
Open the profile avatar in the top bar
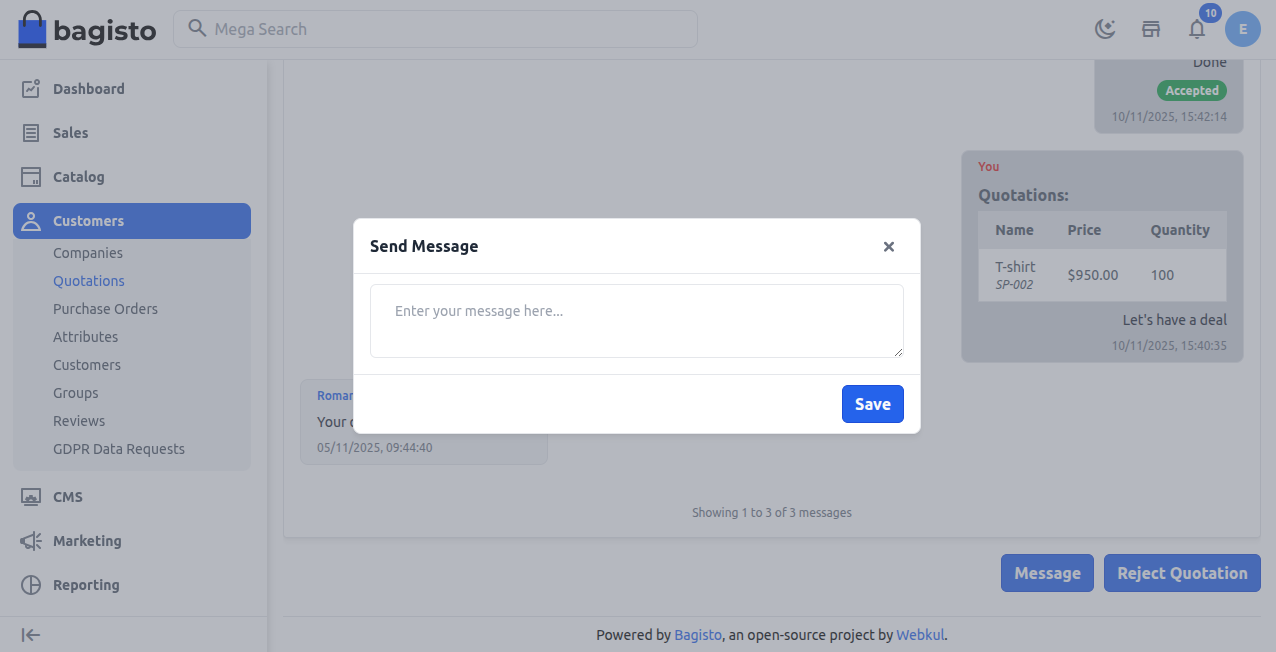(1243, 29)
